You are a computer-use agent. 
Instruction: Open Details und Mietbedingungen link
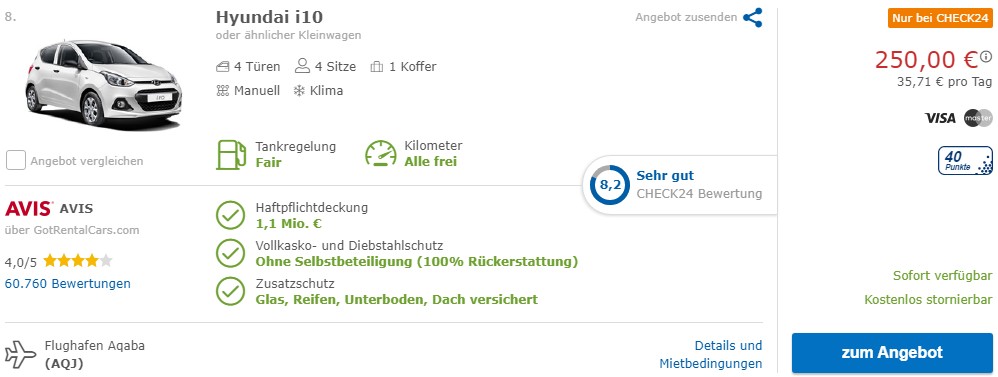coord(710,355)
